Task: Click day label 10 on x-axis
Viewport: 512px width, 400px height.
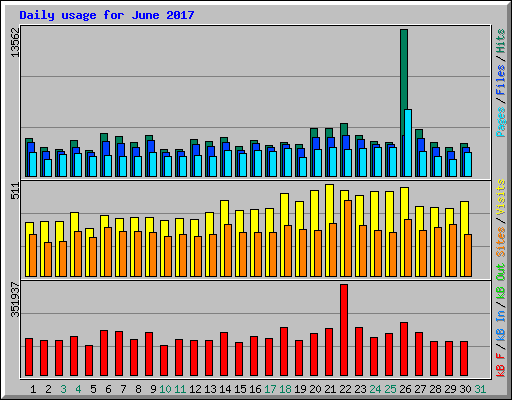Action: click(x=165, y=389)
